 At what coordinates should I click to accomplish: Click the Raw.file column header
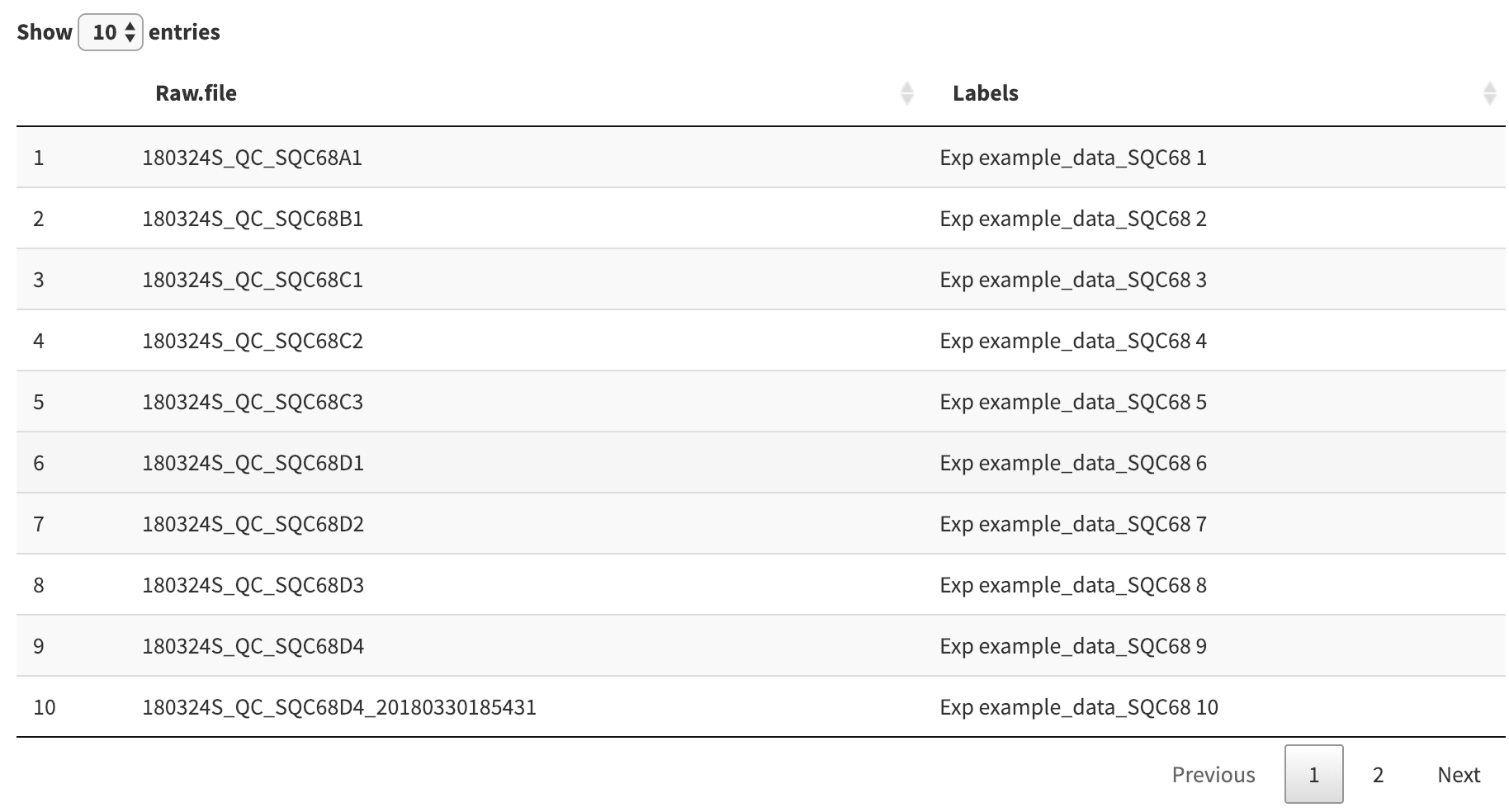coord(196,93)
